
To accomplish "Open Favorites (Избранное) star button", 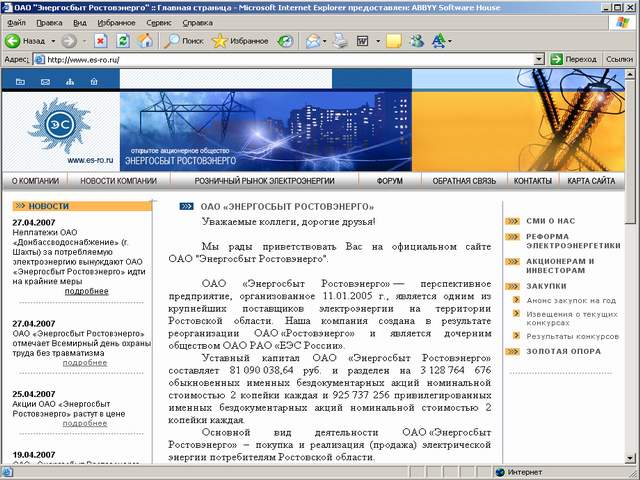I will pos(240,41).
